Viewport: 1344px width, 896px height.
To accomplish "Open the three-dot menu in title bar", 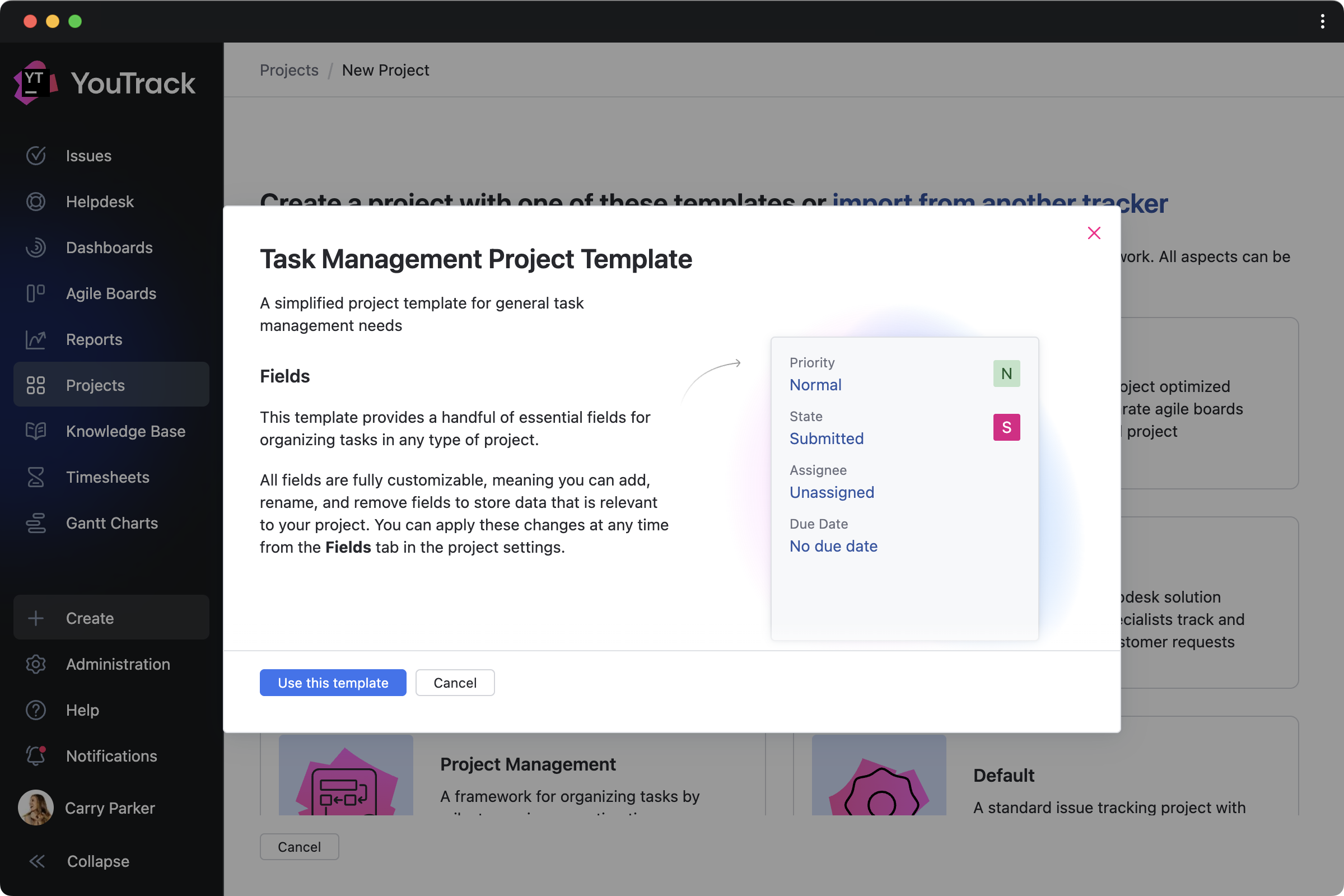I will (1322, 21).
